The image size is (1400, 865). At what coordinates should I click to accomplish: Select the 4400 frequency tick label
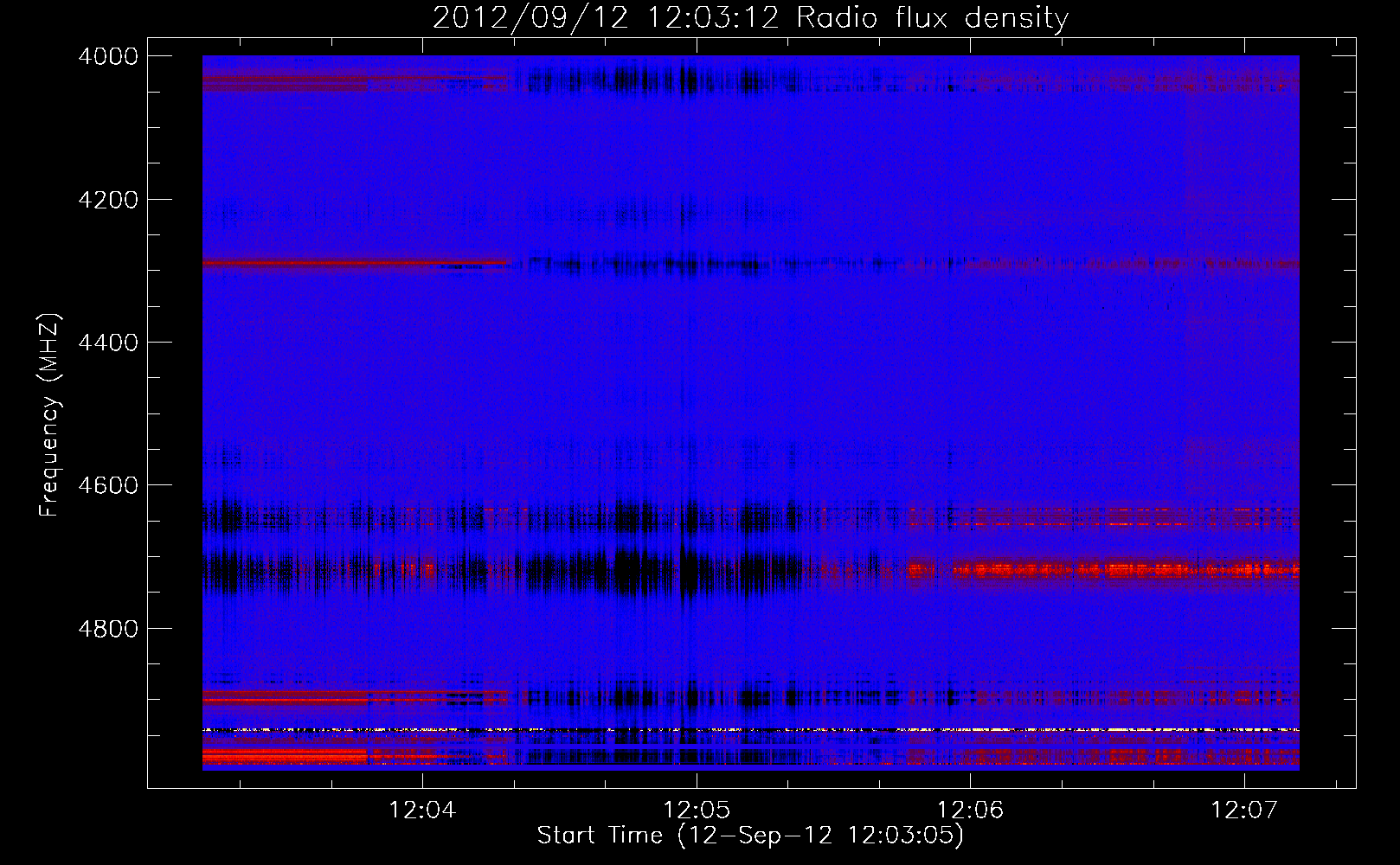(x=108, y=343)
